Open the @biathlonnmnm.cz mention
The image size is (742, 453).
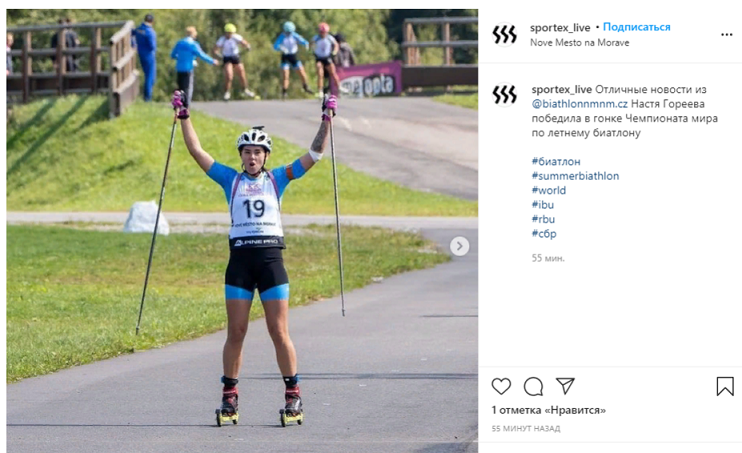pos(580,104)
